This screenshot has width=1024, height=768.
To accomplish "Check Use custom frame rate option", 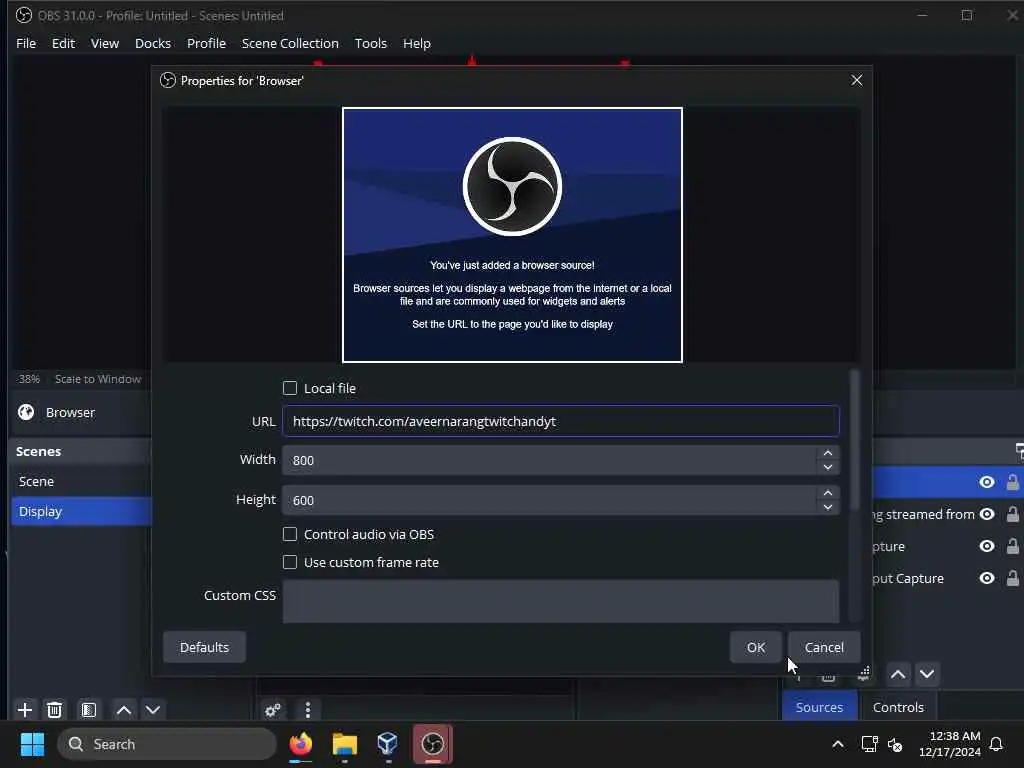I will 290,562.
